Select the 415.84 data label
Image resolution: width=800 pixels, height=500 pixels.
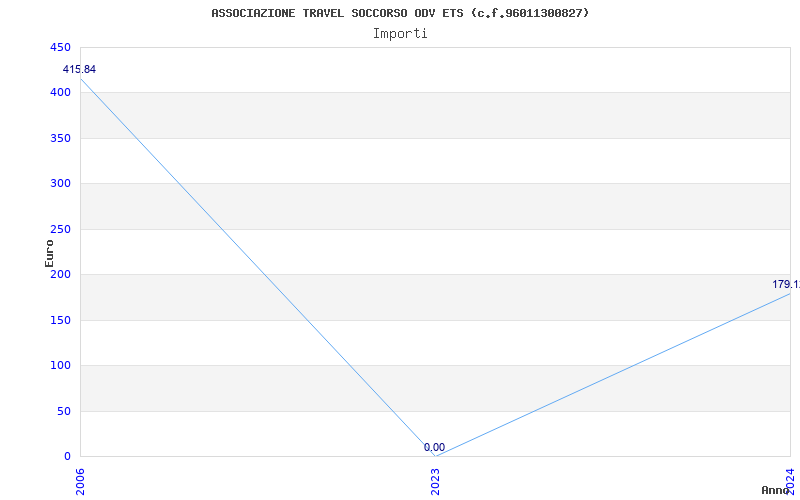(79, 69)
